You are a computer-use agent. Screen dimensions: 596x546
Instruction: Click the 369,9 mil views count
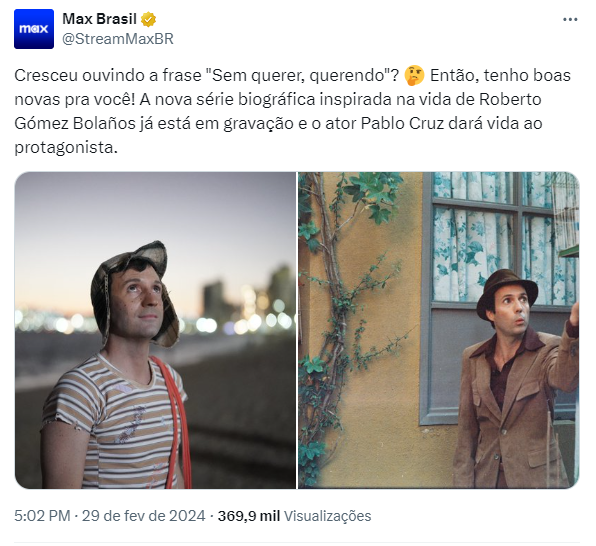[249, 516]
